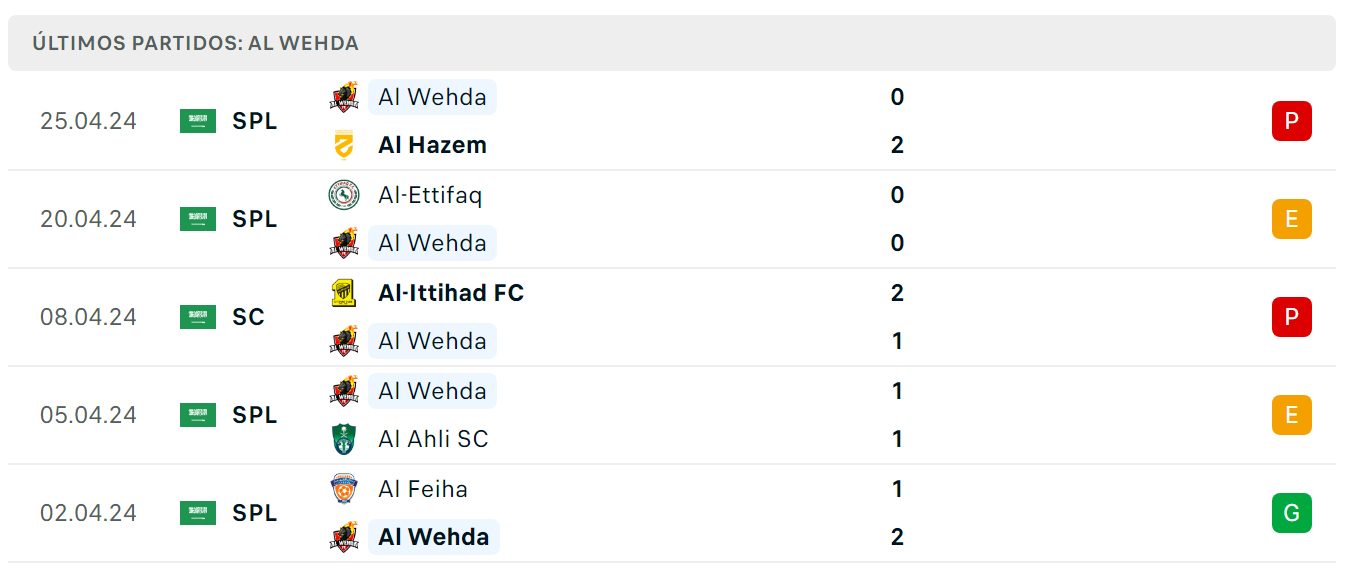Click Al Wehda crest in the 25.04.24 match

[344, 97]
